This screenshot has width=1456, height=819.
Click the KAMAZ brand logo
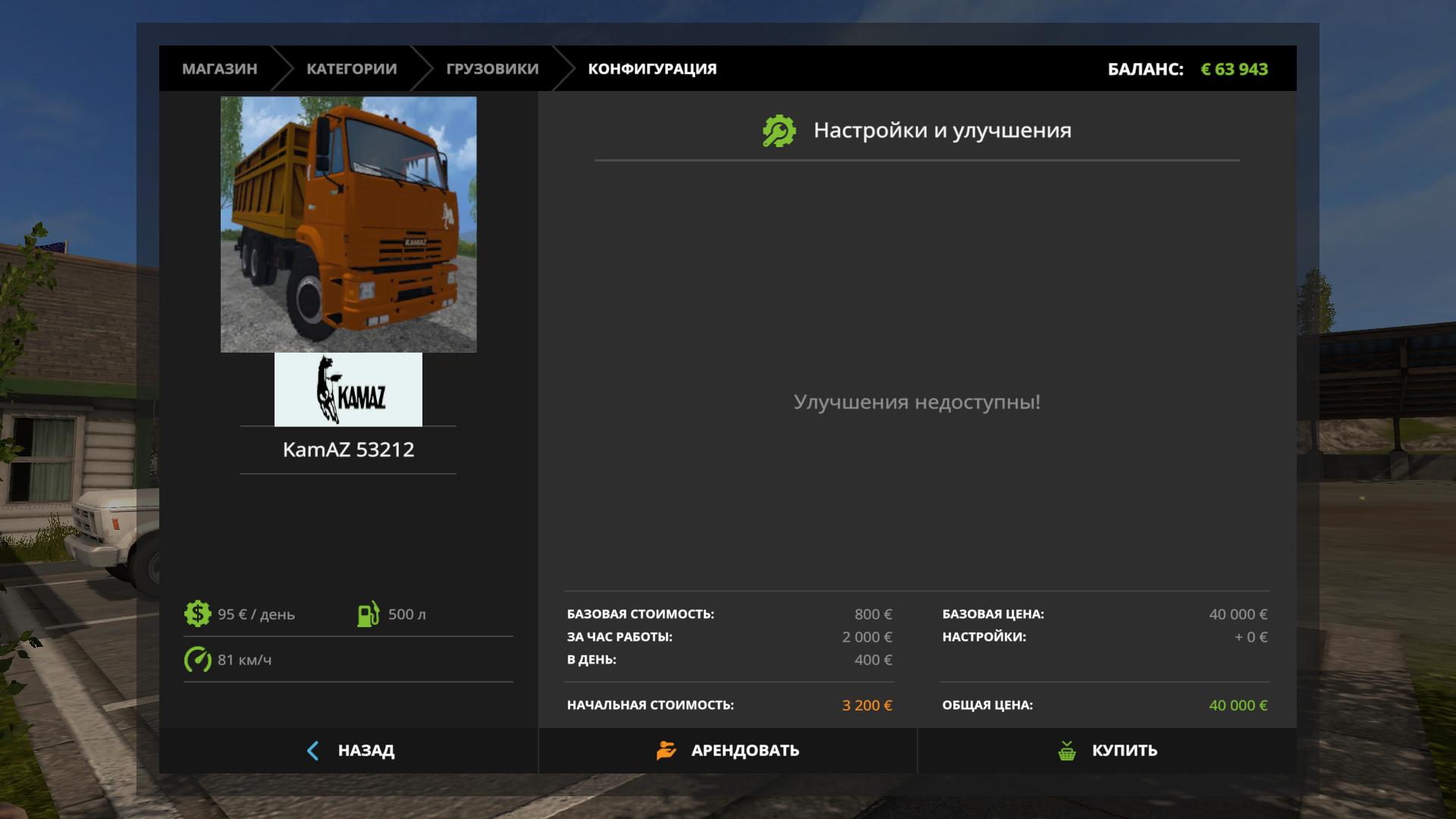pos(348,390)
